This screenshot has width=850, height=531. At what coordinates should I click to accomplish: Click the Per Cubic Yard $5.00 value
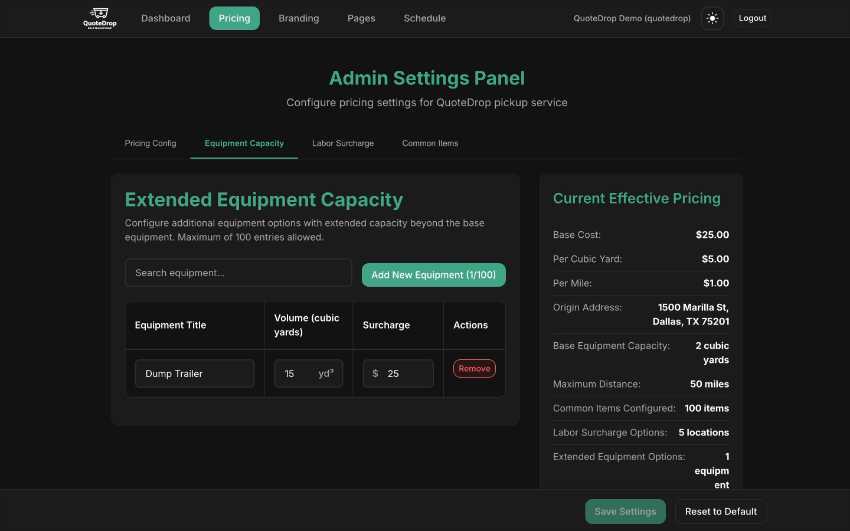[715, 259]
